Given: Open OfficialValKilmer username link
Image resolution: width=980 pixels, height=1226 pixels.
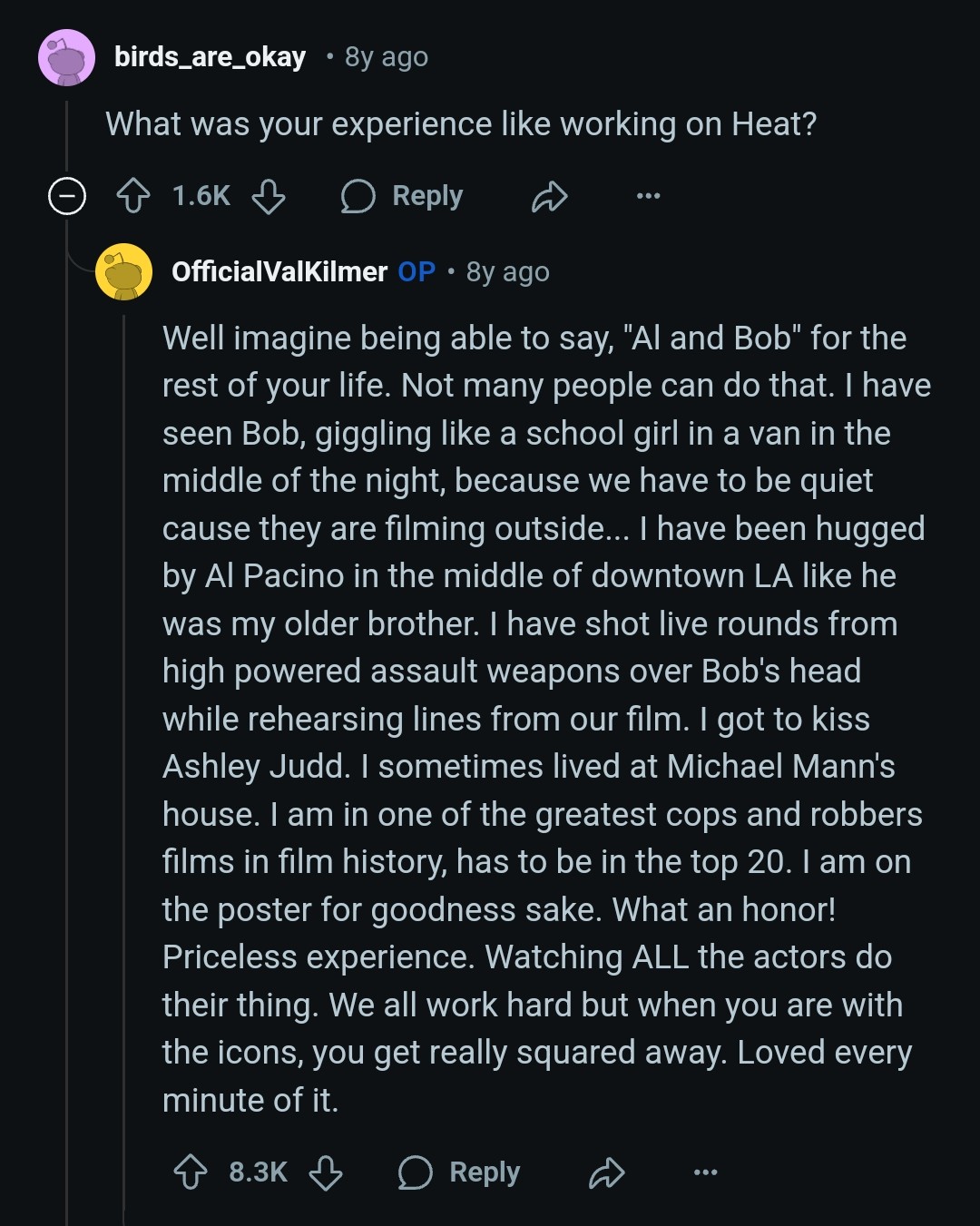Looking at the screenshot, I should pos(279,271).
